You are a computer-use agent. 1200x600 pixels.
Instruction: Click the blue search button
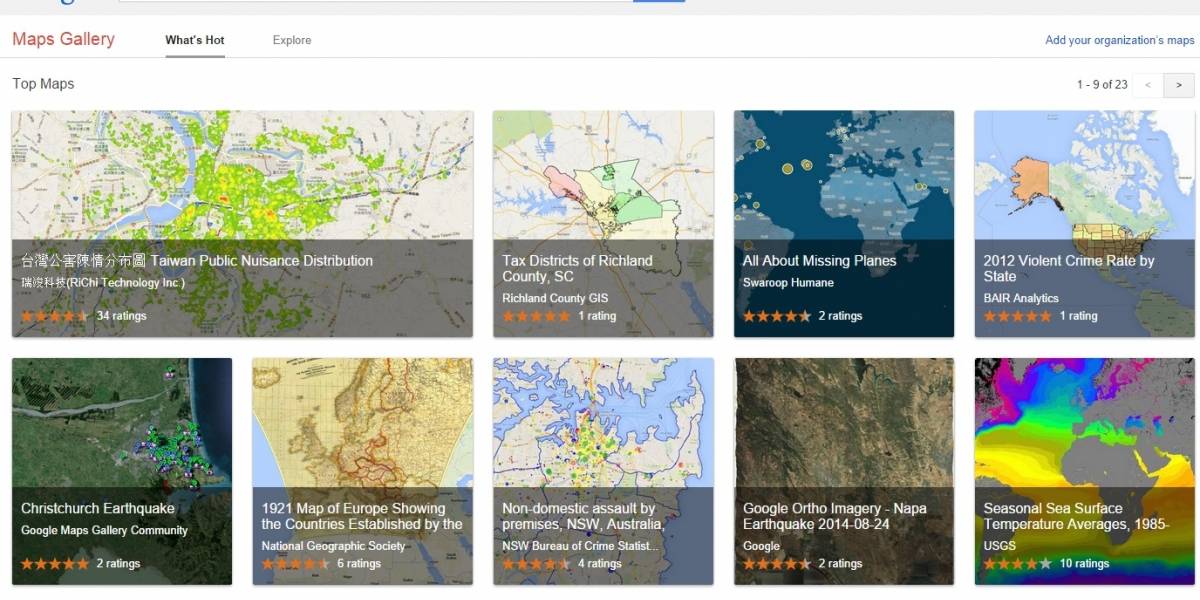(659, 1)
